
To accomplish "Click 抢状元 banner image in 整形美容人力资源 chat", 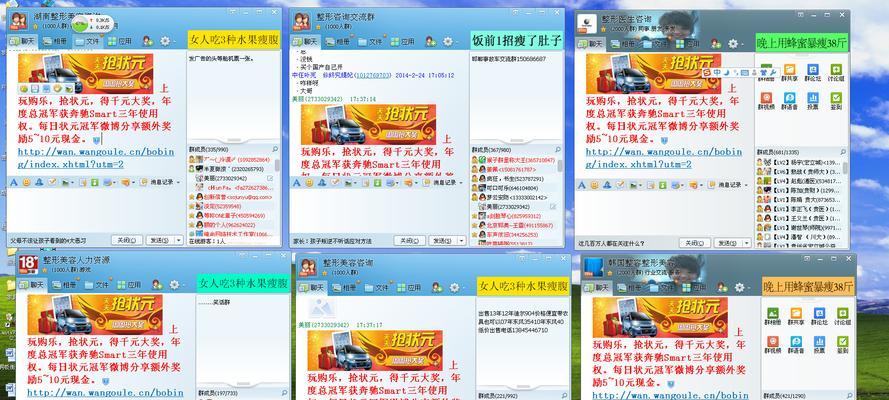I will (95, 314).
